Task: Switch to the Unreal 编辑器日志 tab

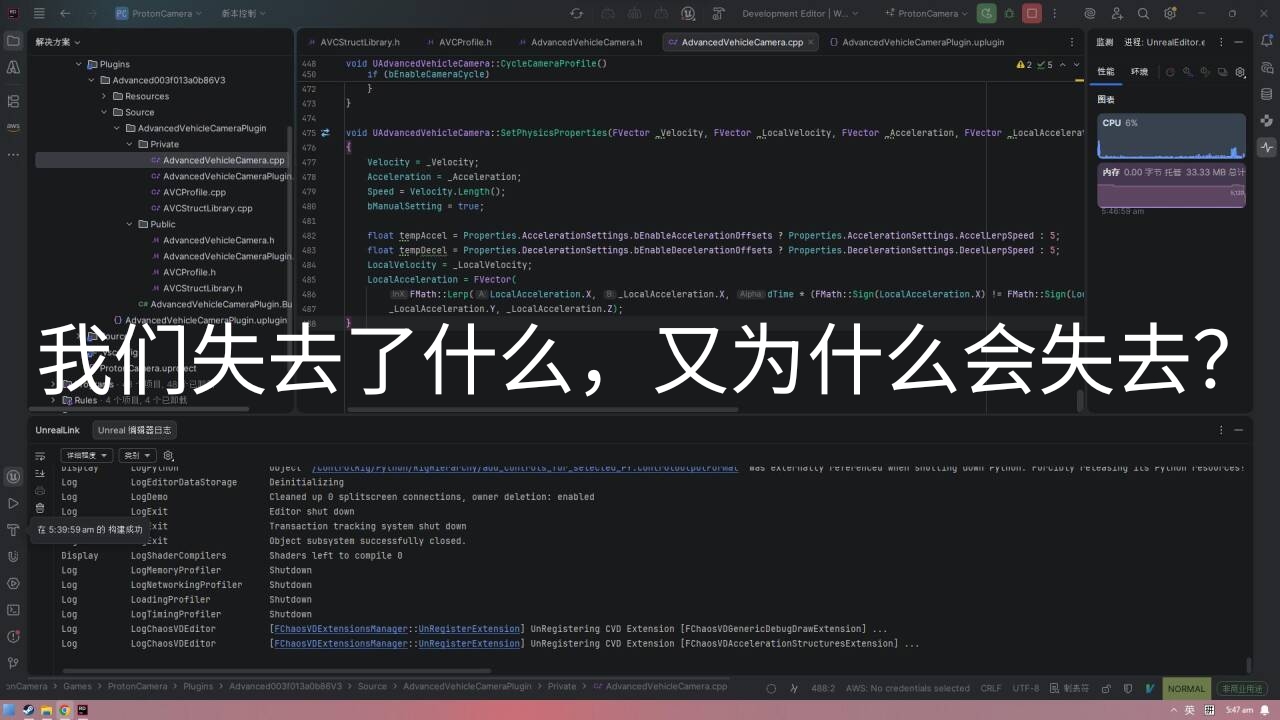Action: point(135,430)
